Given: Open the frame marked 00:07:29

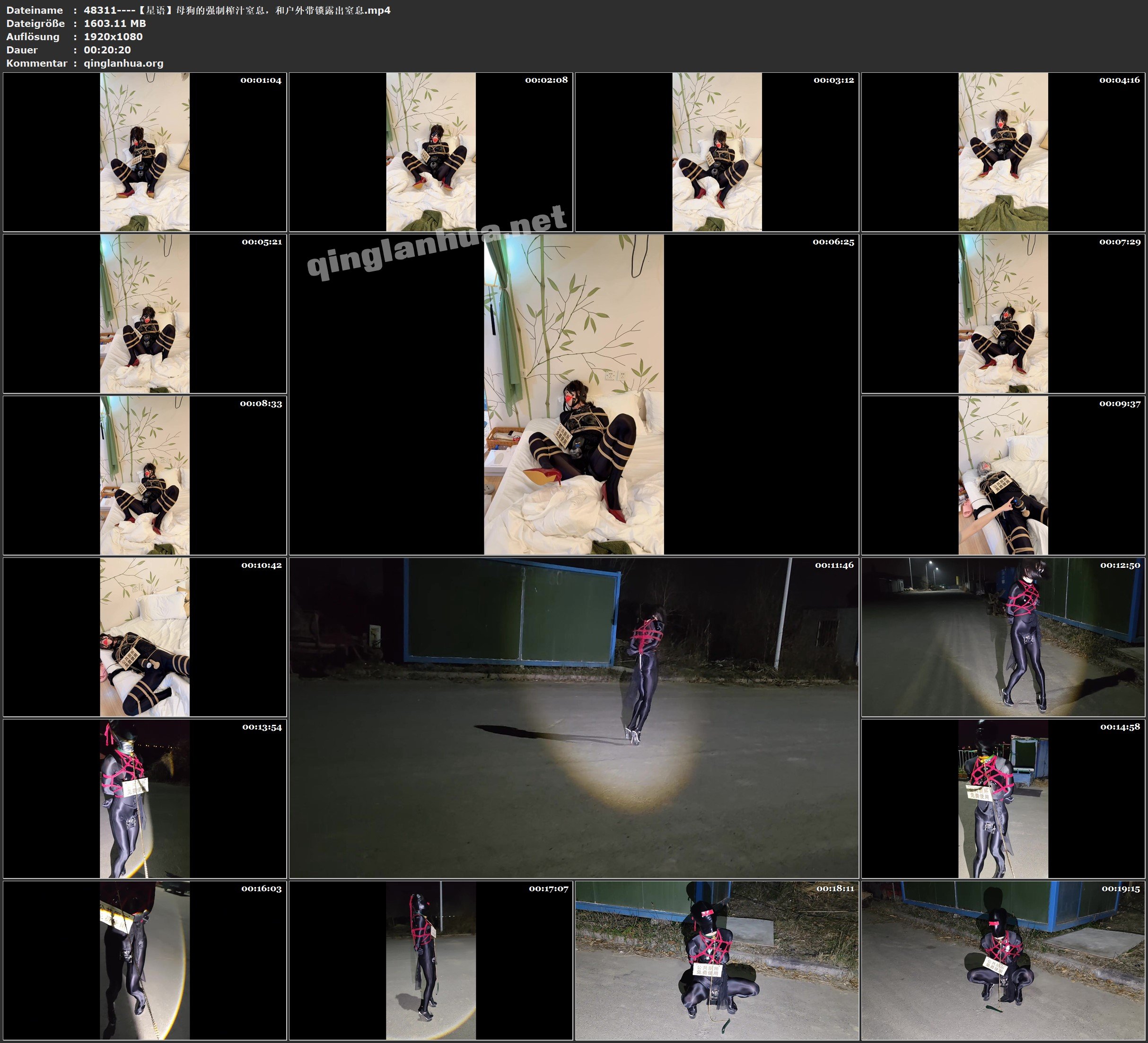Looking at the screenshot, I should pyautogui.click(x=1003, y=313).
